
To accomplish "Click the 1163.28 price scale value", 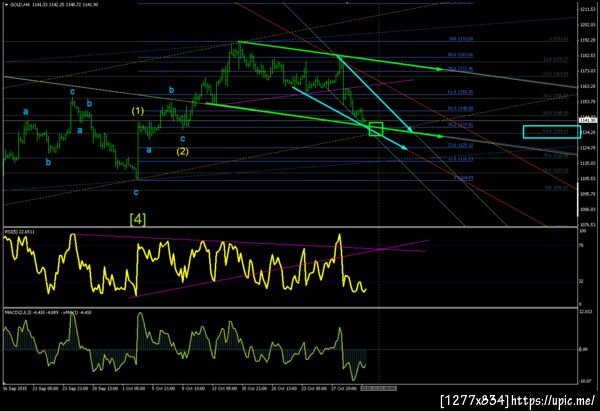I will pyautogui.click(x=588, y=86).
